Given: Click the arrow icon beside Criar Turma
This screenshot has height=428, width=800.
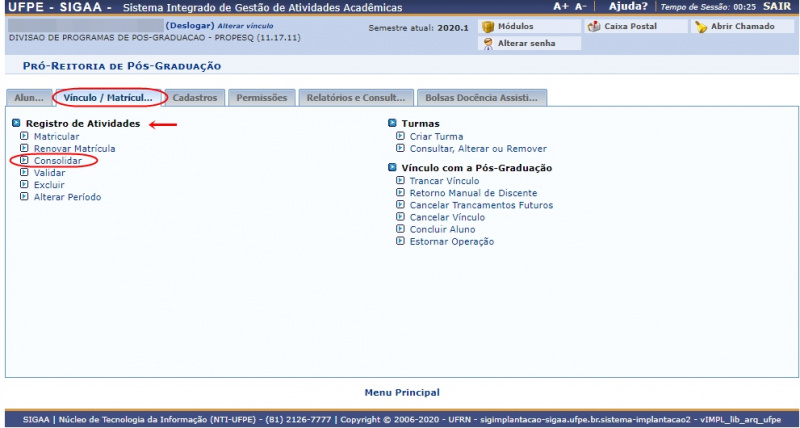Looking at the screenshot, I should click(x=401, y=136).
